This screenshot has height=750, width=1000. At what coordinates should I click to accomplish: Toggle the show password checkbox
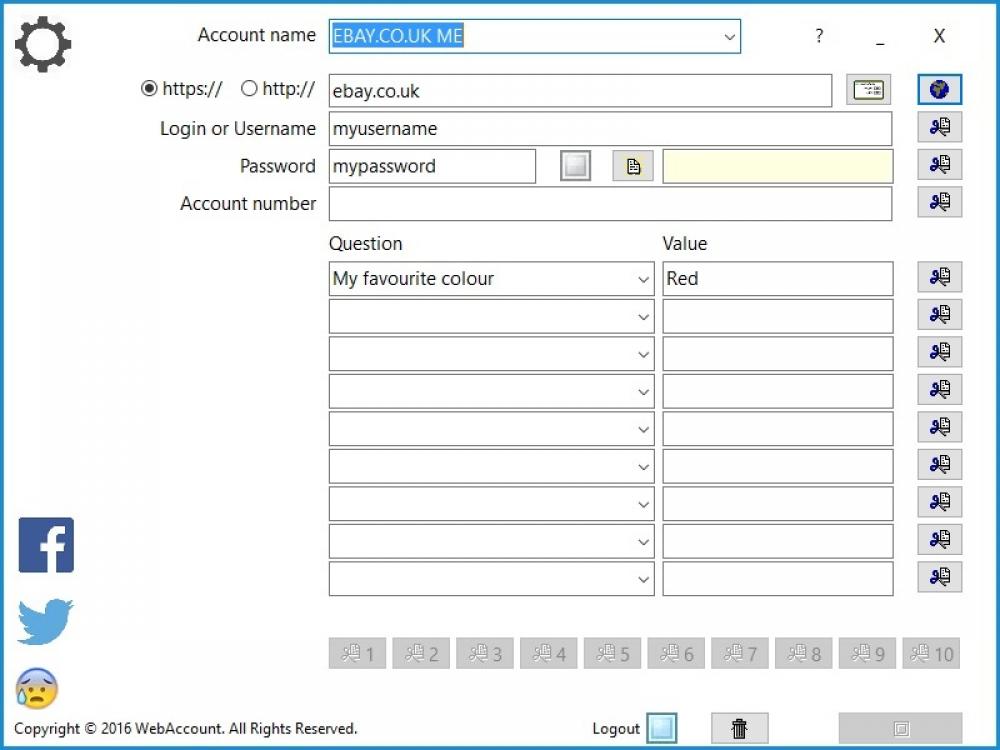[575, 165]
